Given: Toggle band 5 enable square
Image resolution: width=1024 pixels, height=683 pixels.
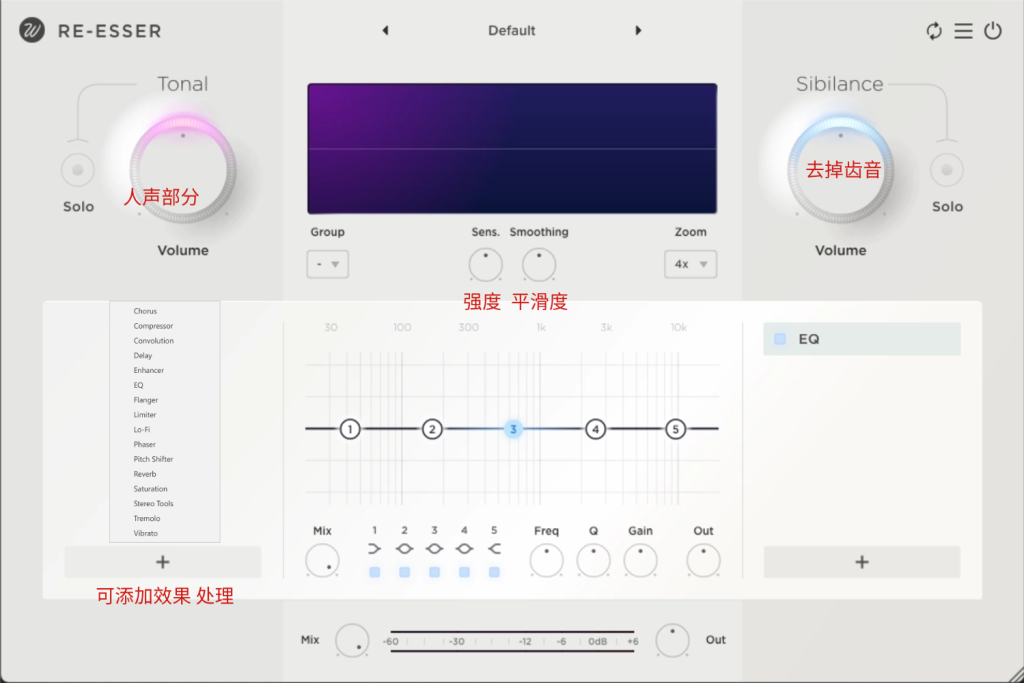Looking at the screenshot, I should (494, 572).
